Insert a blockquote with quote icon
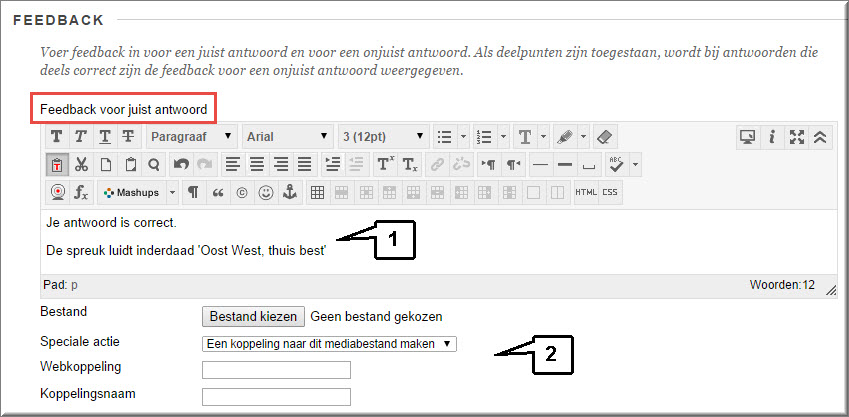 point(218,193)
